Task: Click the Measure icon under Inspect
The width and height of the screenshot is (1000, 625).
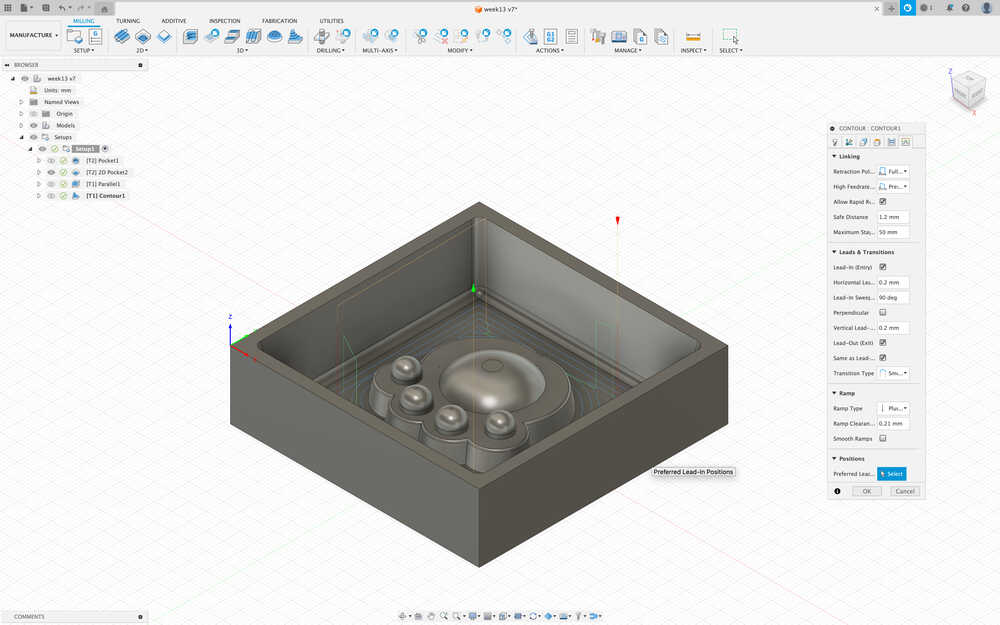Action: click(693, 36)
